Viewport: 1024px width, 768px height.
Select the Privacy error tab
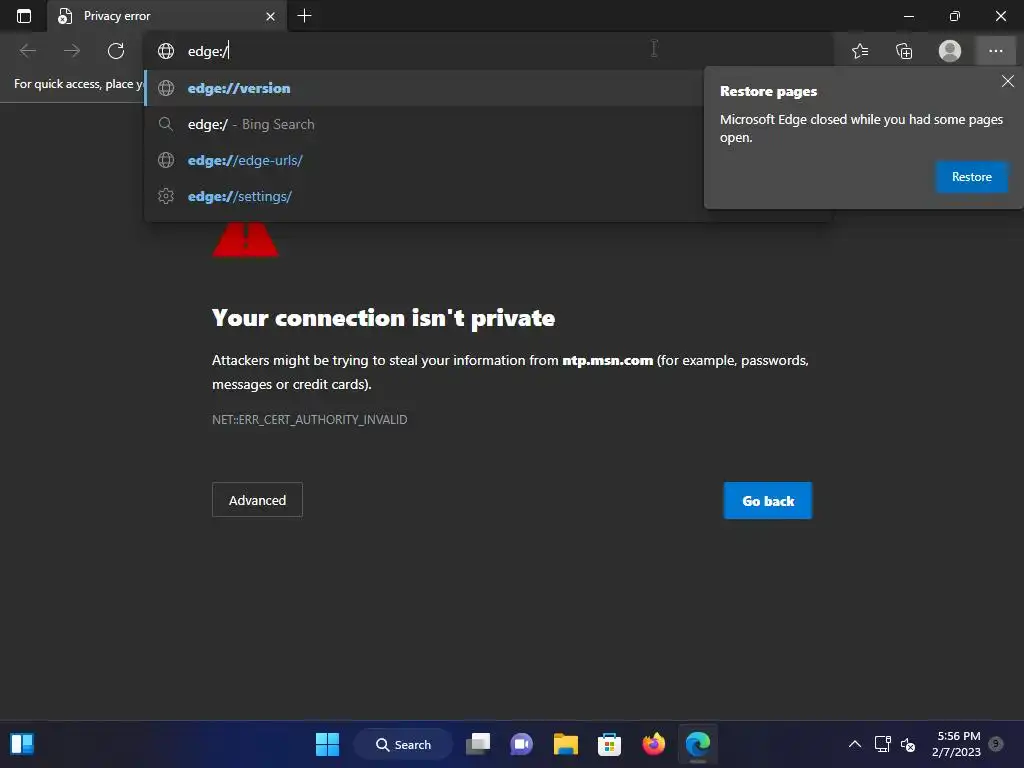pyautogui.click(x=167, y=16)
